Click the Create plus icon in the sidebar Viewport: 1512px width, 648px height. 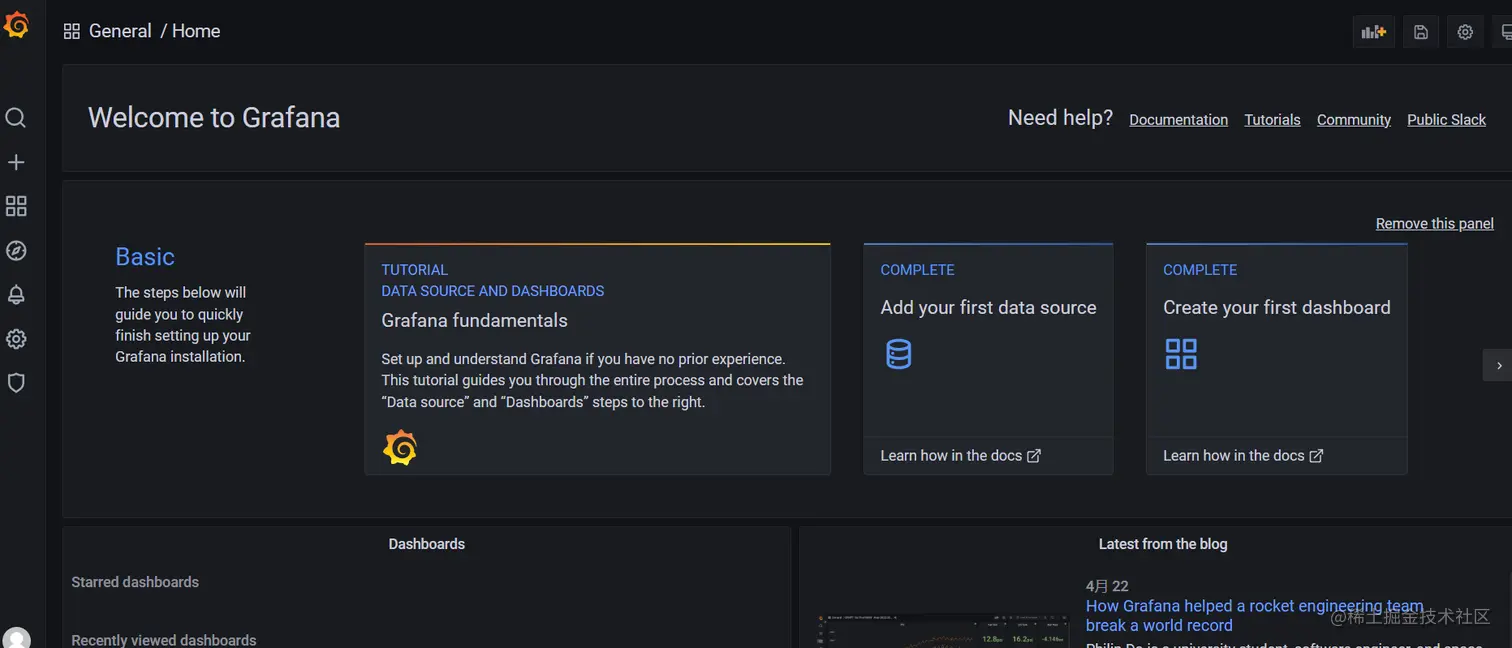click(x=16, y=162)
